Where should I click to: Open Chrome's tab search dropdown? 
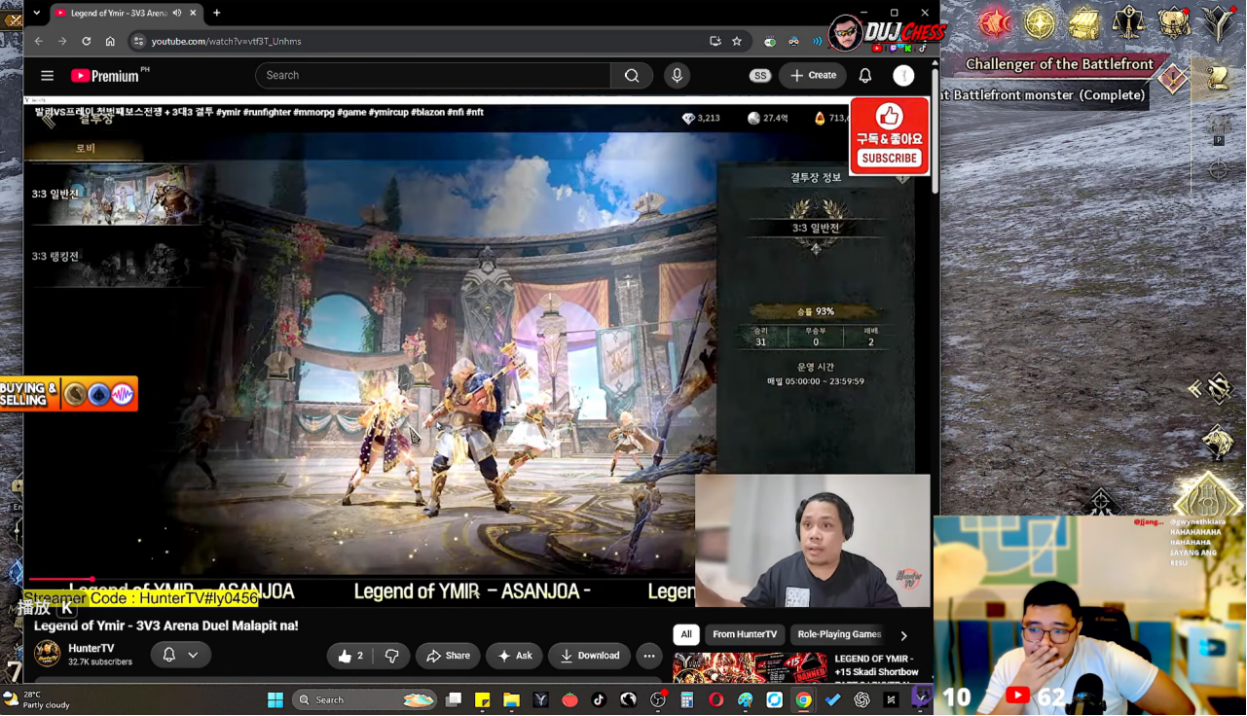(x=37, y=13)
